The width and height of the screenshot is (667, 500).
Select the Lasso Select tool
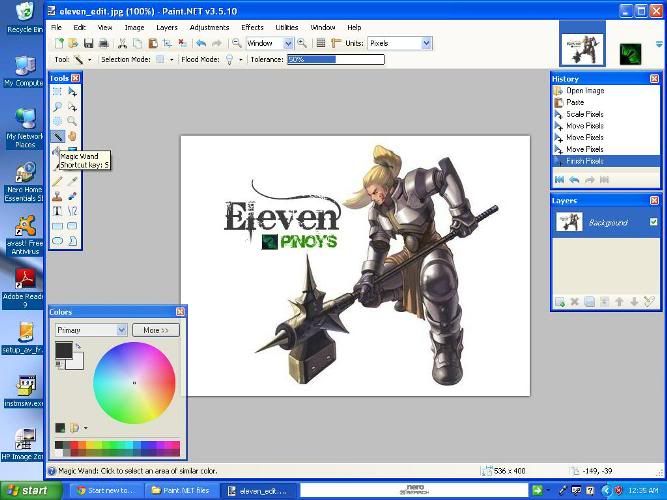pos(57,106)
